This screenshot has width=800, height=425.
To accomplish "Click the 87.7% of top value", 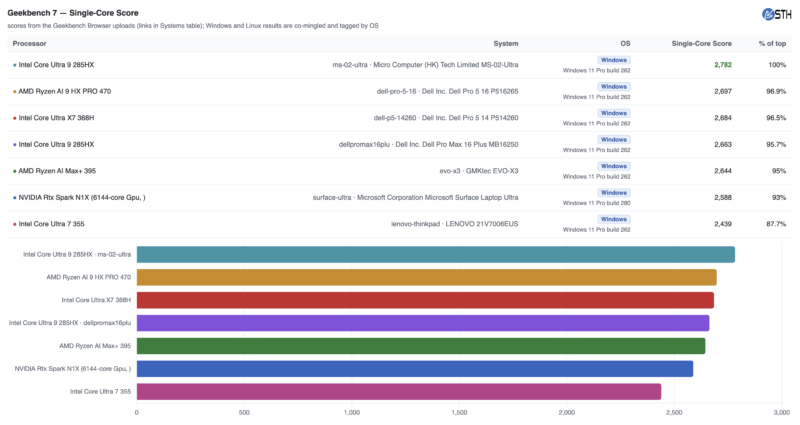I will click(x=776, y=224).
